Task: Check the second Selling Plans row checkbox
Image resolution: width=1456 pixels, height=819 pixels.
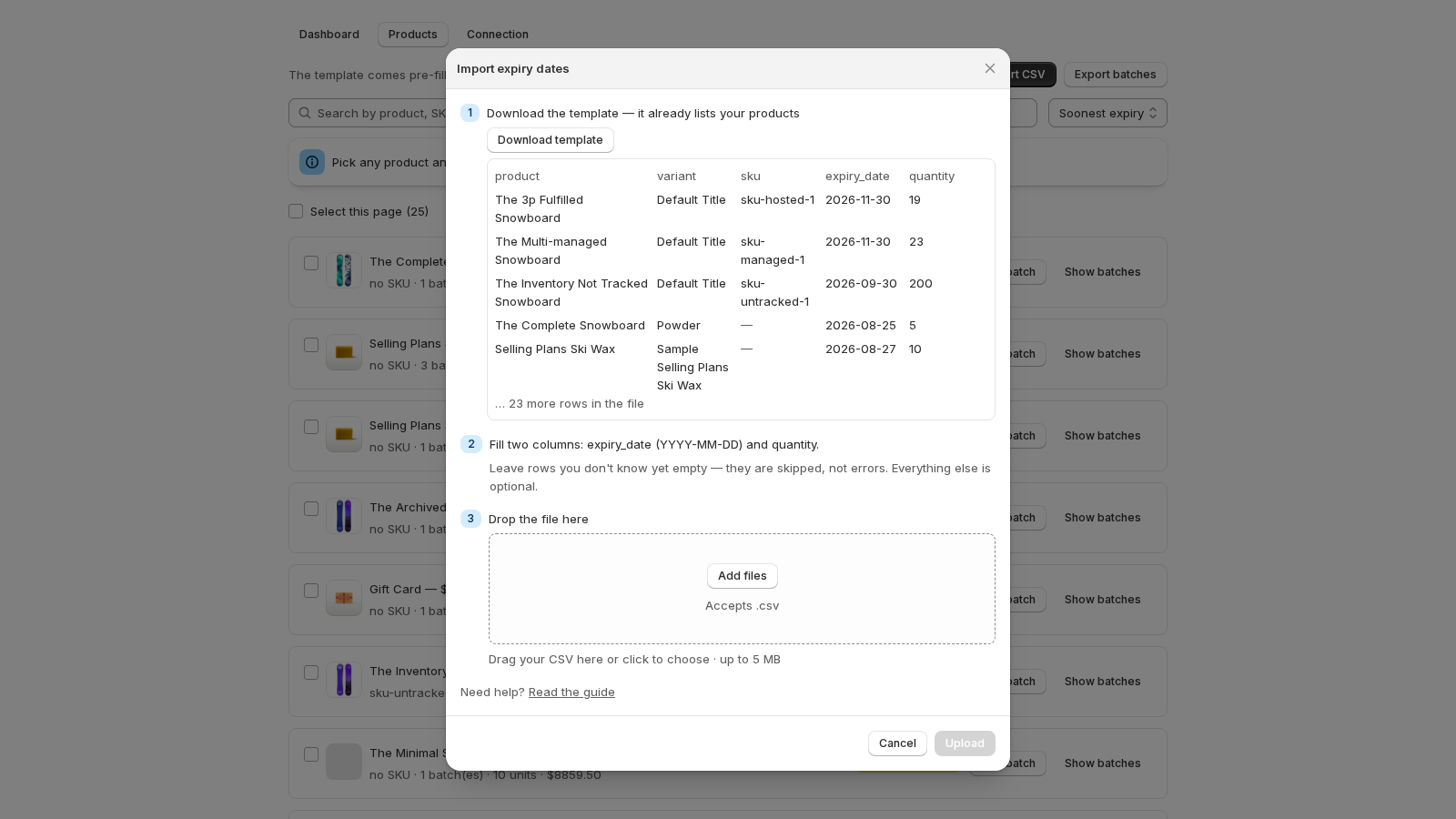Action: pyautogui.click(x=311, y=427)
